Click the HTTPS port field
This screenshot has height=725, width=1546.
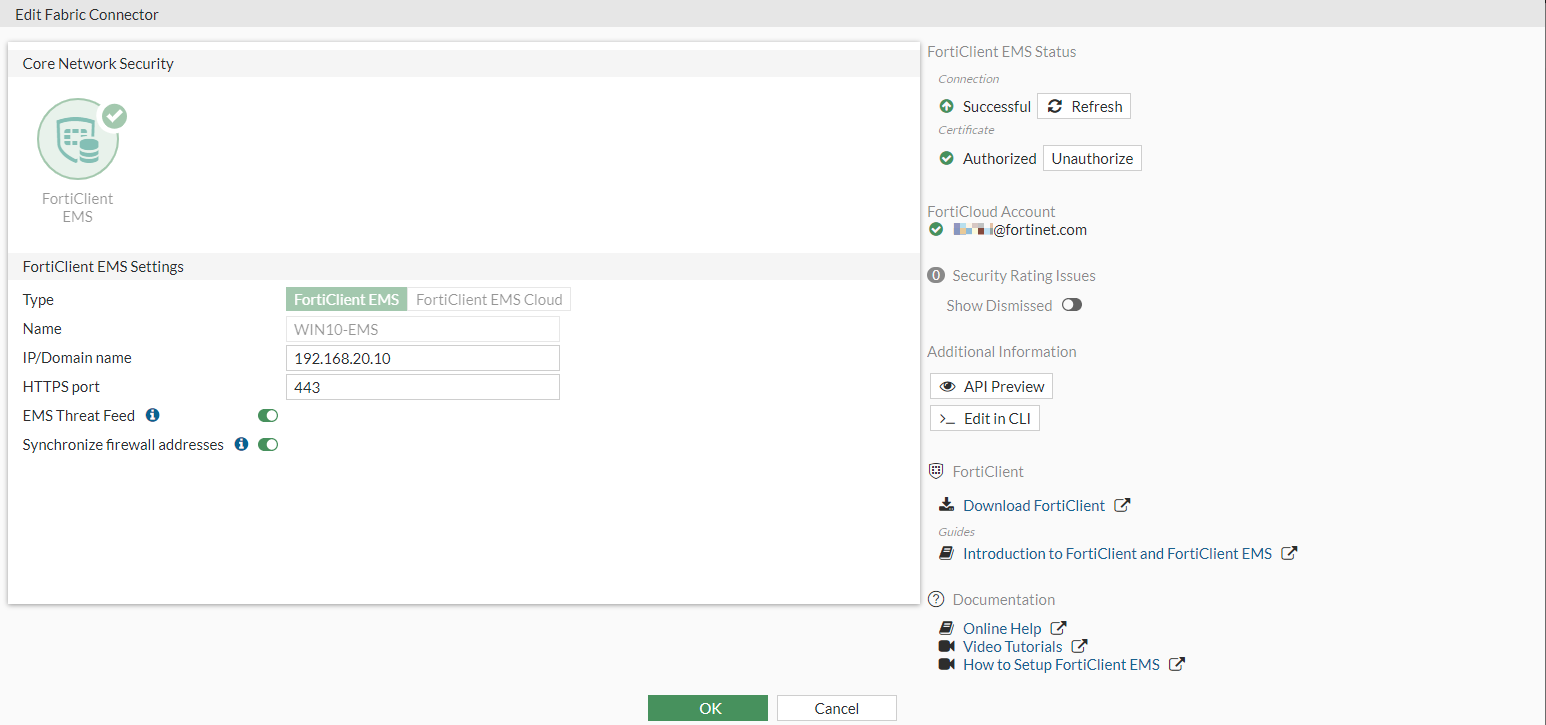[x=422, y=386]
